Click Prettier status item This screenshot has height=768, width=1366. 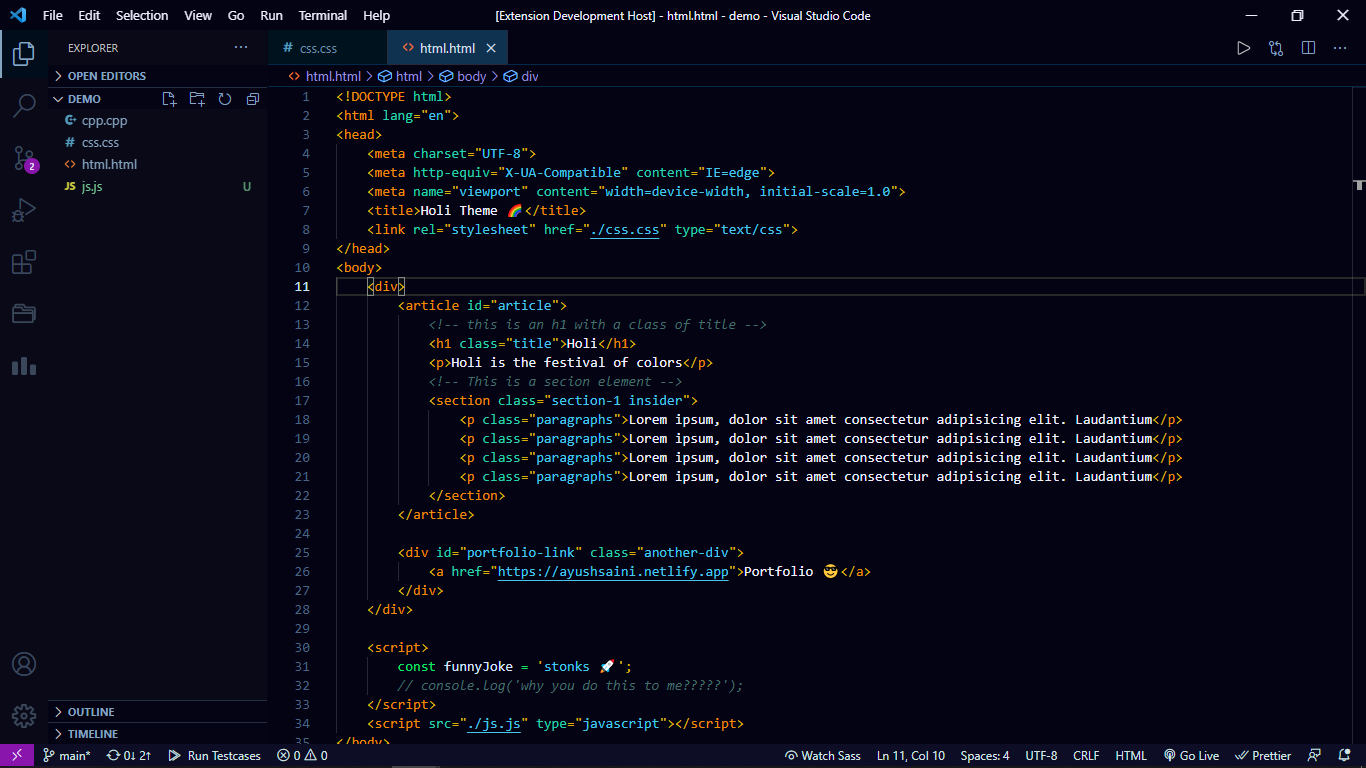pyautogui.click(x=1263, y=756)
